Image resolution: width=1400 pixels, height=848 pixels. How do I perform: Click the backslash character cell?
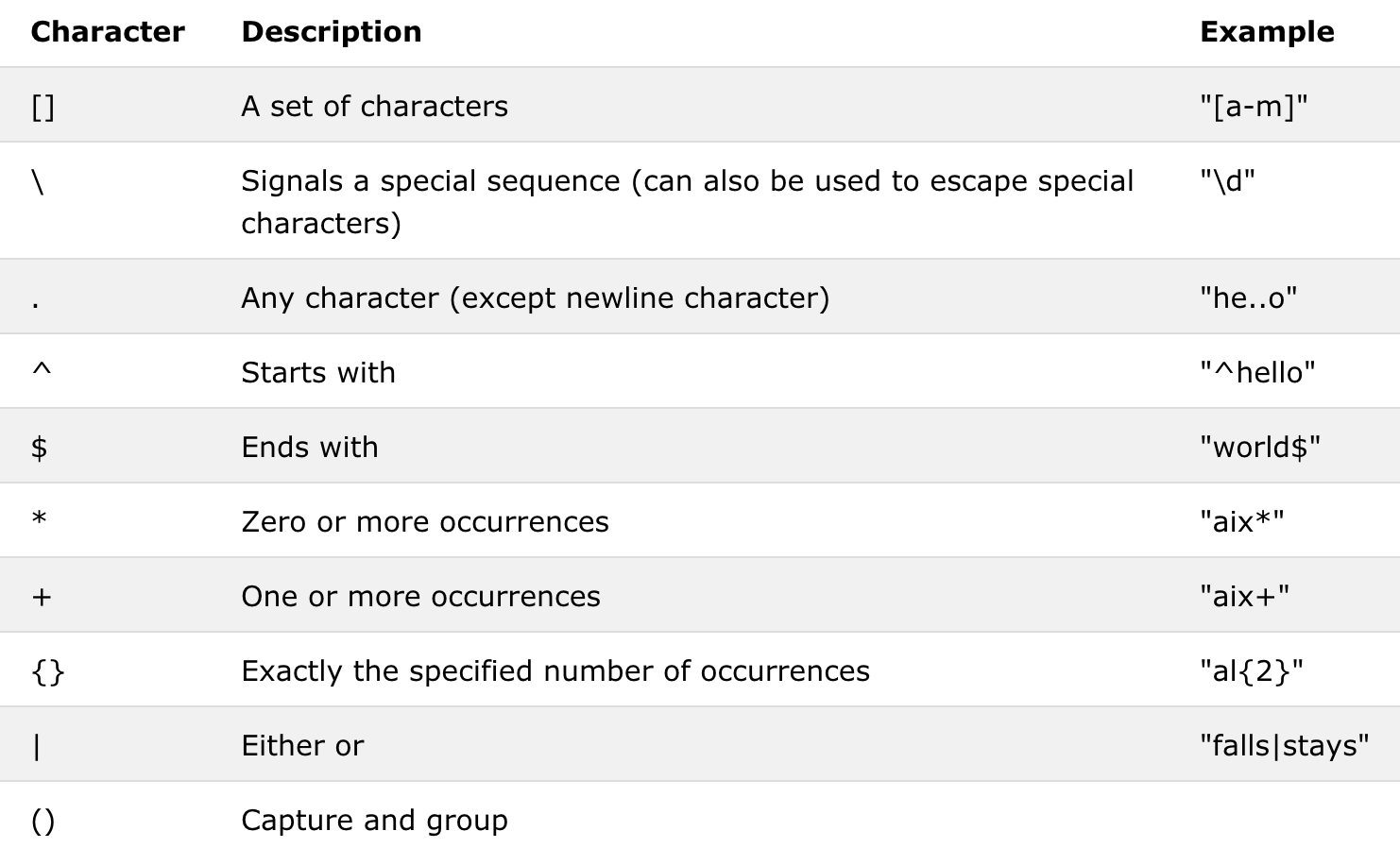coord(38,181)
